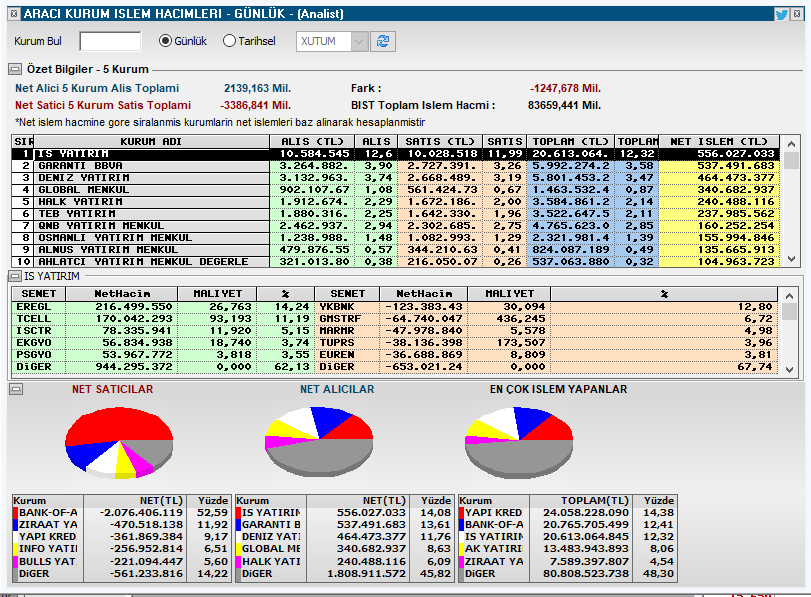Click the GMSTRF stock cell
The image size is (811, 597).
[347, 319]
